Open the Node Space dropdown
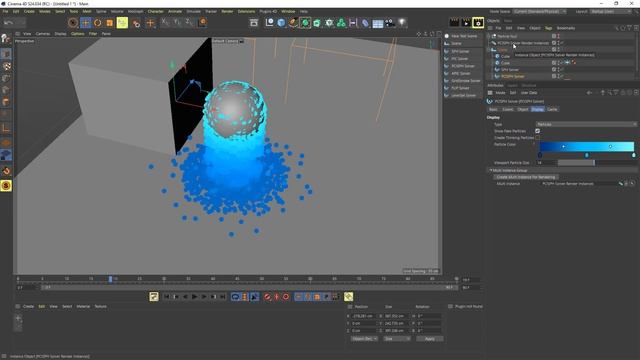This screenshot has height=360, width=640. pos(540,11)
